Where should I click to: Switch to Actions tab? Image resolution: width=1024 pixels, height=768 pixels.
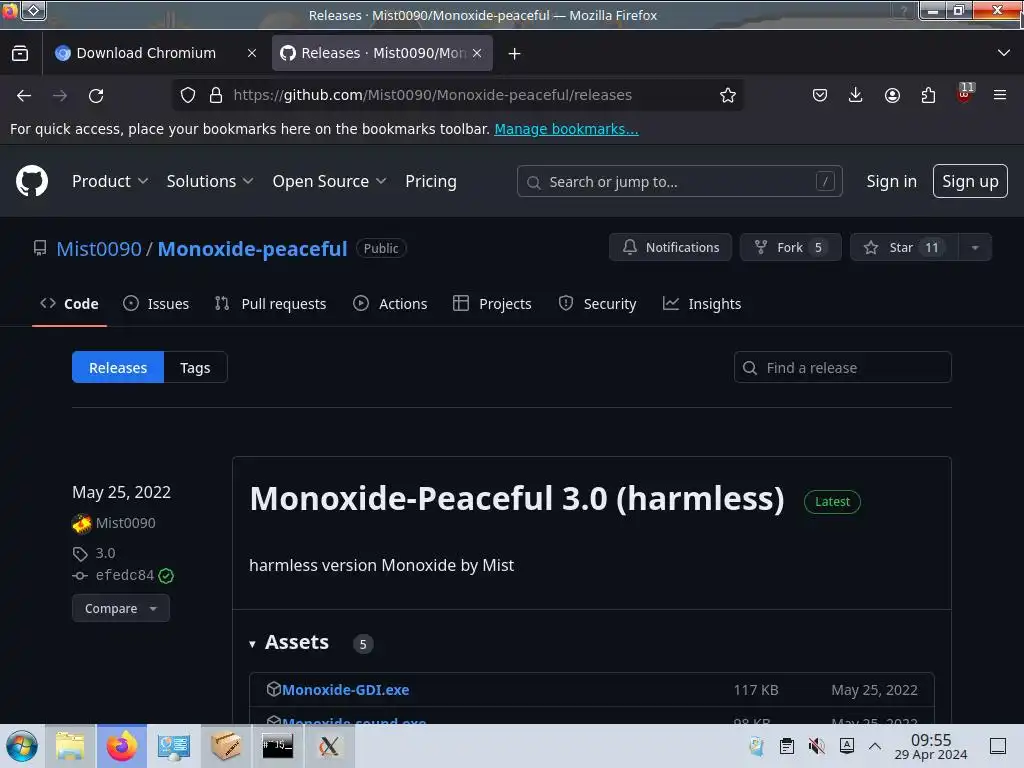pyautogui.click(x=390, y=304)
